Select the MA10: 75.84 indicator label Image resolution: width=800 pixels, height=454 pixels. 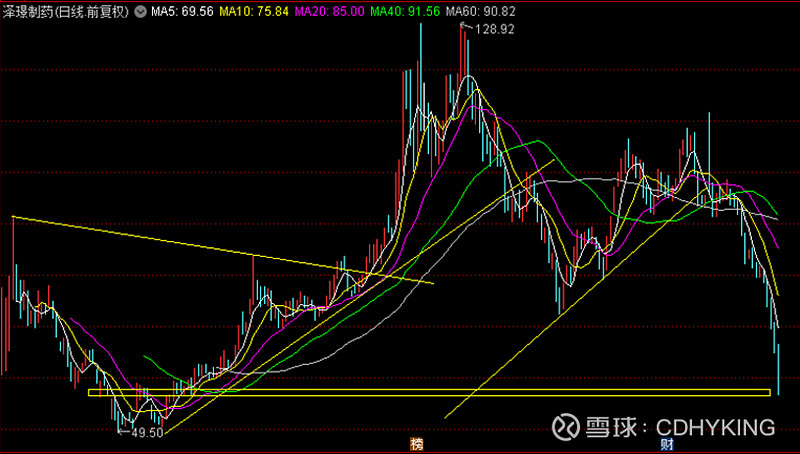(254, 12)
